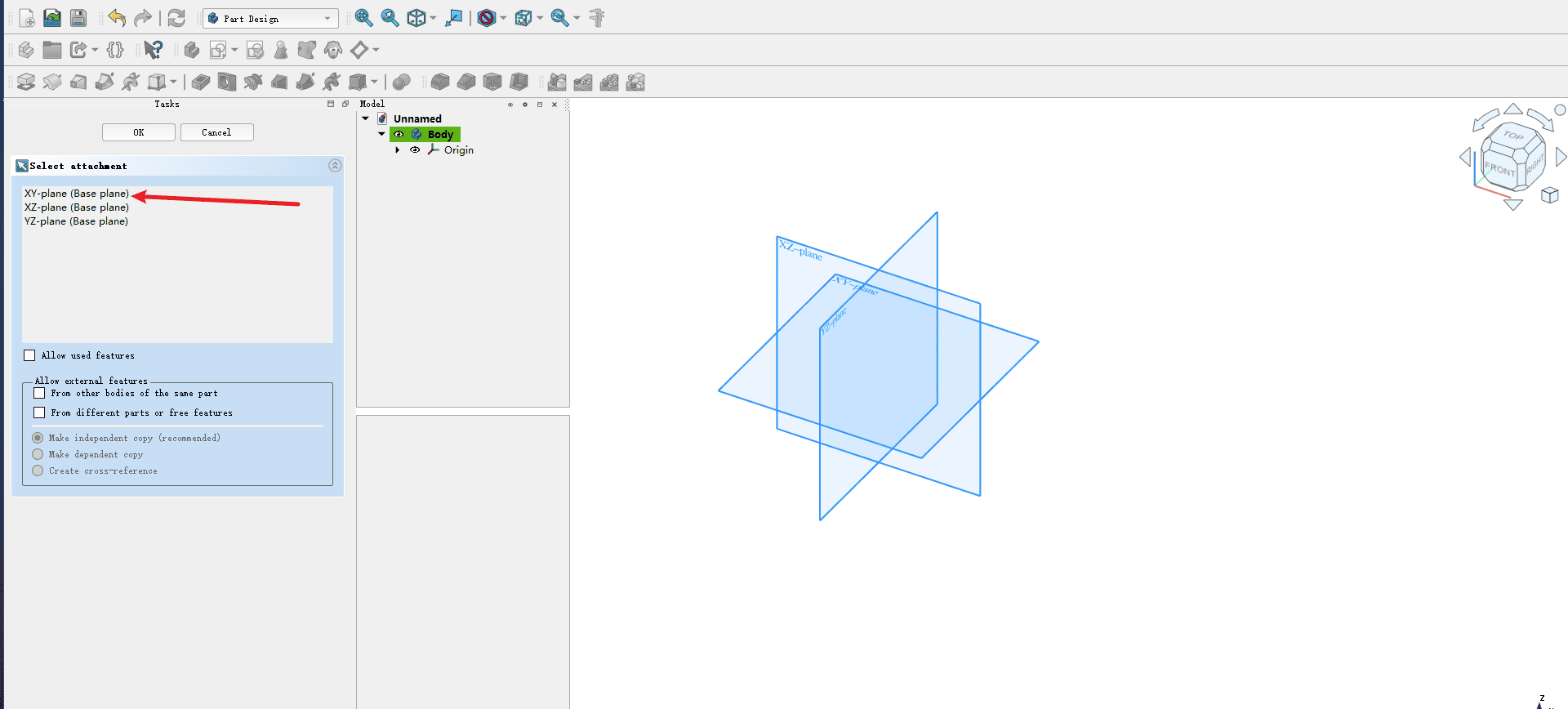Toggle visibility eye of Origin
This screenshot has height=709, width=1568.
click(x=415, y=150)
